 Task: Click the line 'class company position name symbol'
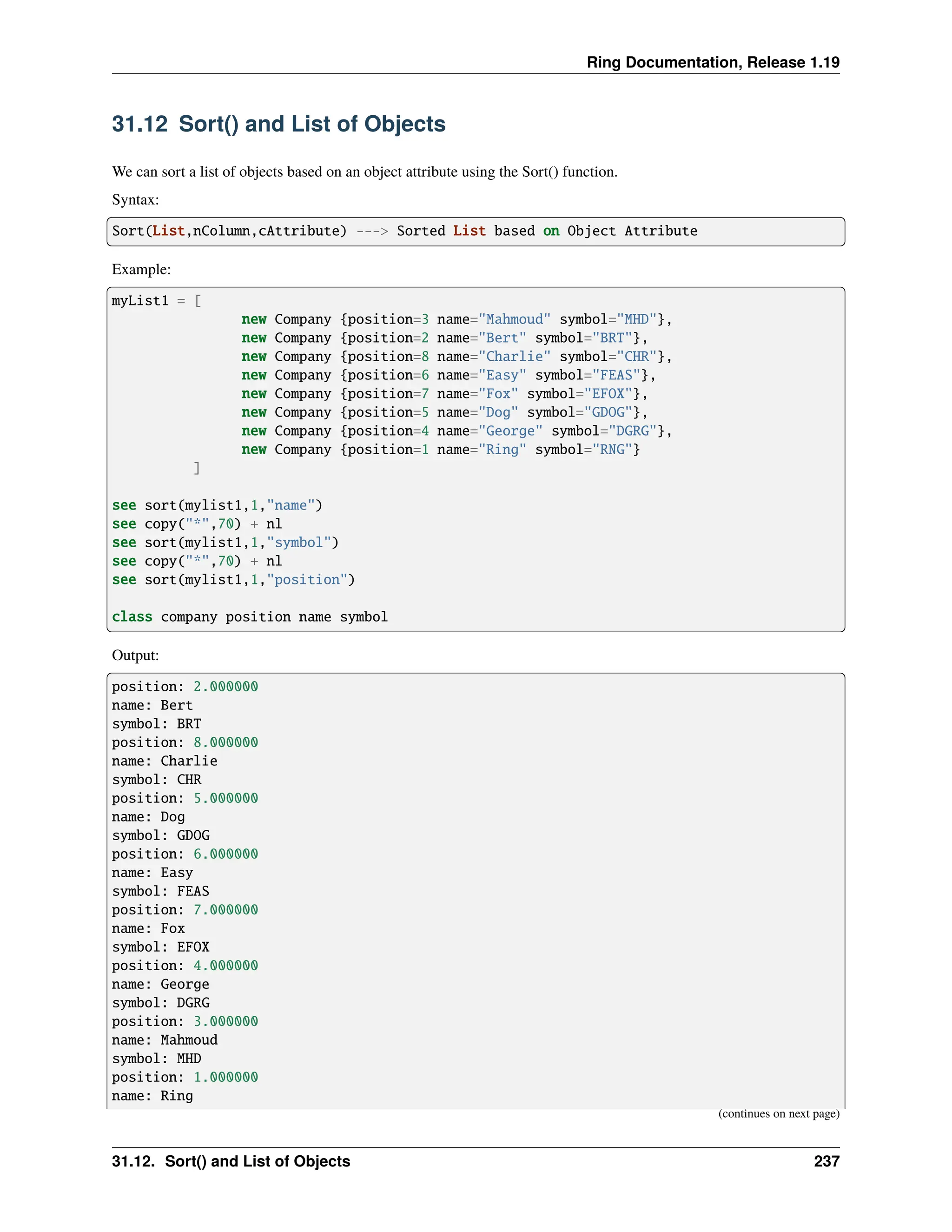tap(250, 616)
